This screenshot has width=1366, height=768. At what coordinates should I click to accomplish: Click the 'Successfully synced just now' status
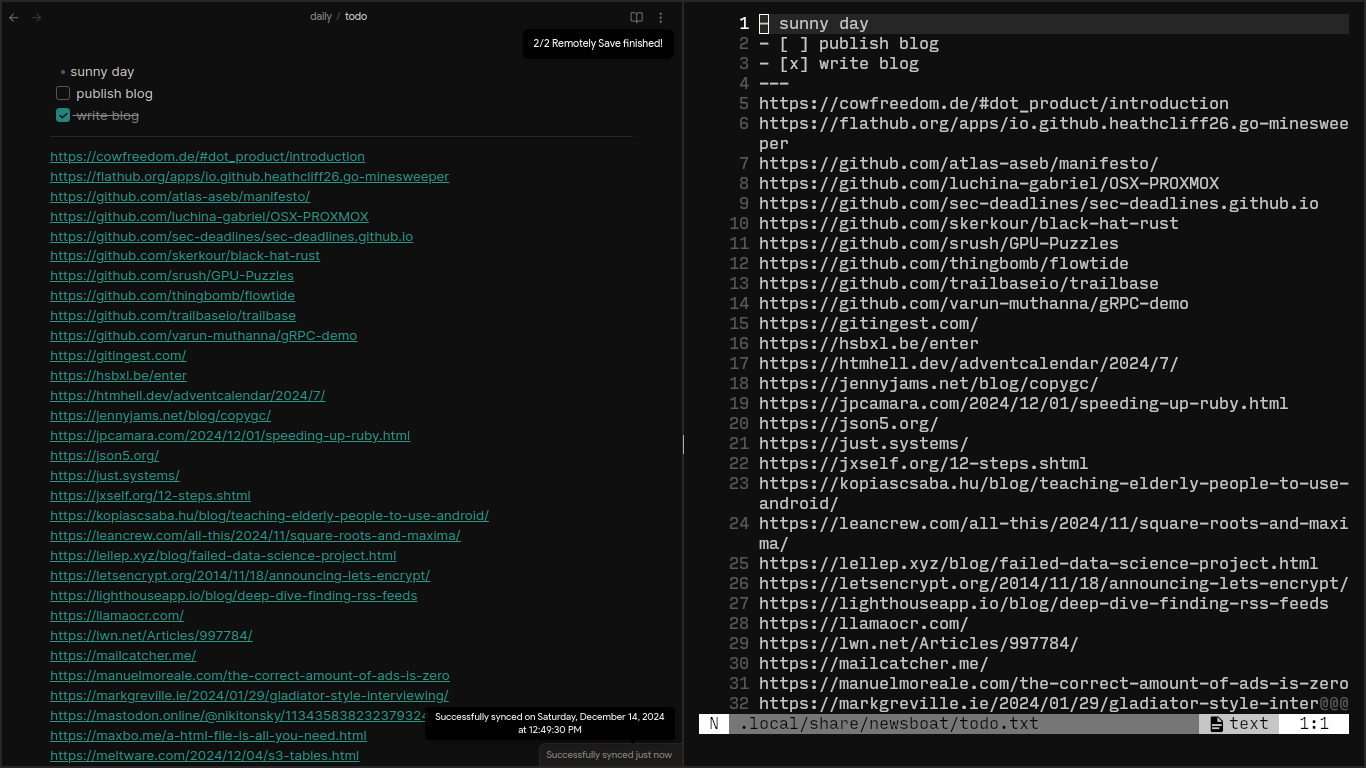point(609,755)
